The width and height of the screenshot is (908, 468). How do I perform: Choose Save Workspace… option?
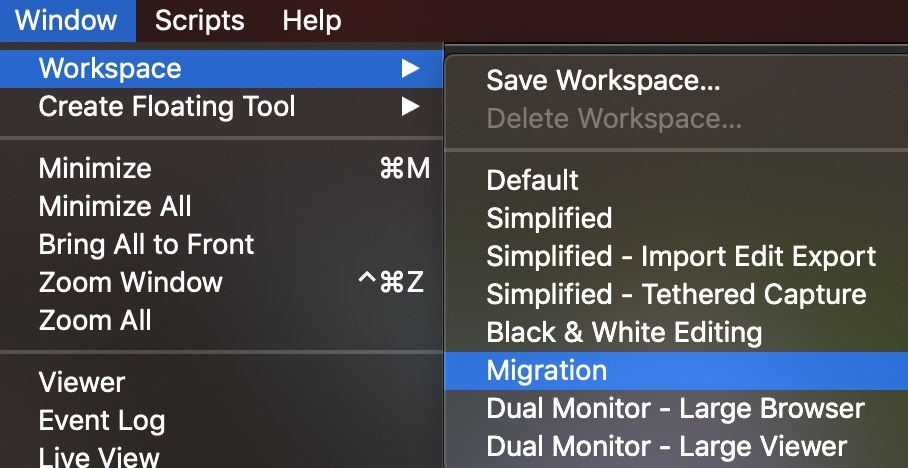[x=603, y=81]
